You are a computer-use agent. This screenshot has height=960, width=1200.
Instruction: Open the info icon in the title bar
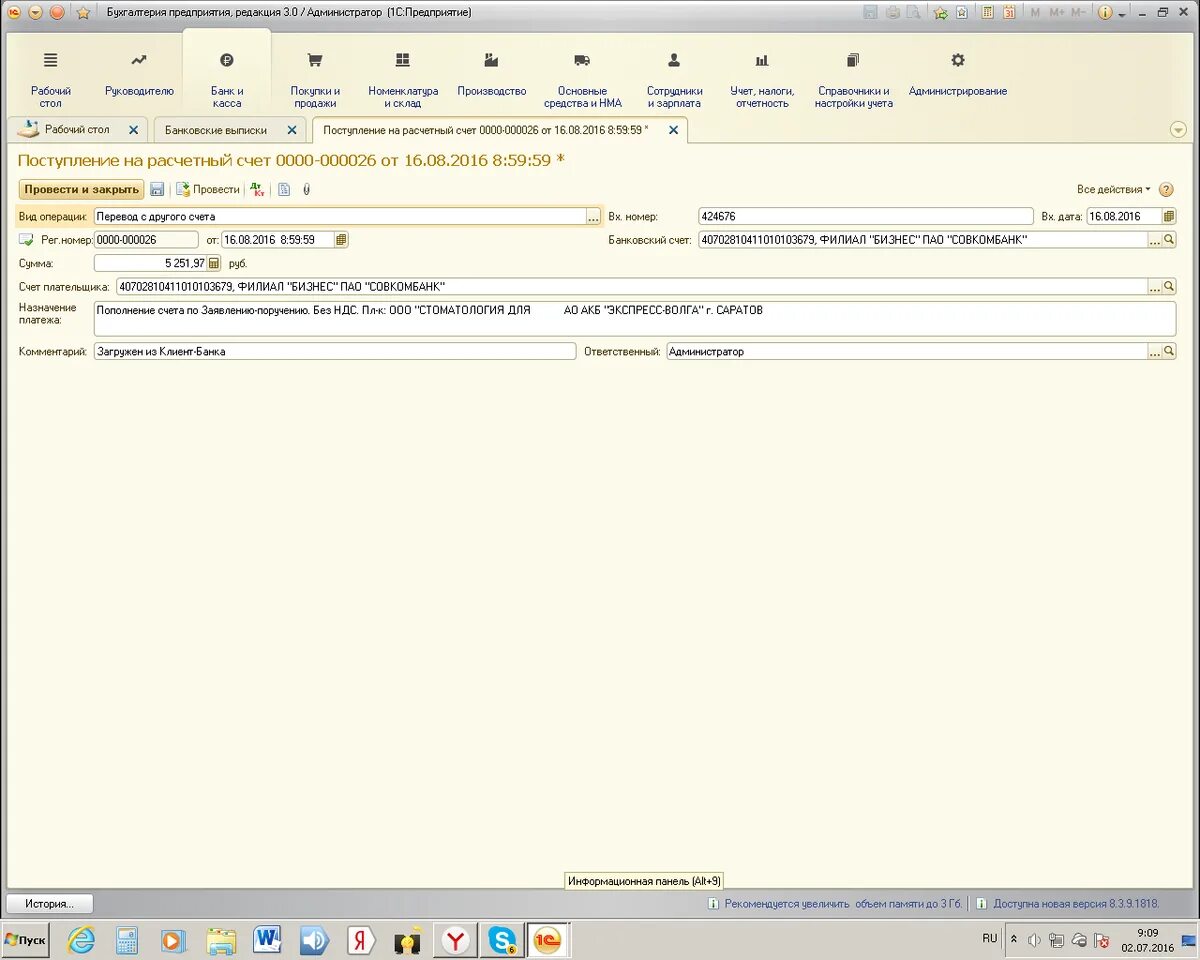tap(1105, 13)
